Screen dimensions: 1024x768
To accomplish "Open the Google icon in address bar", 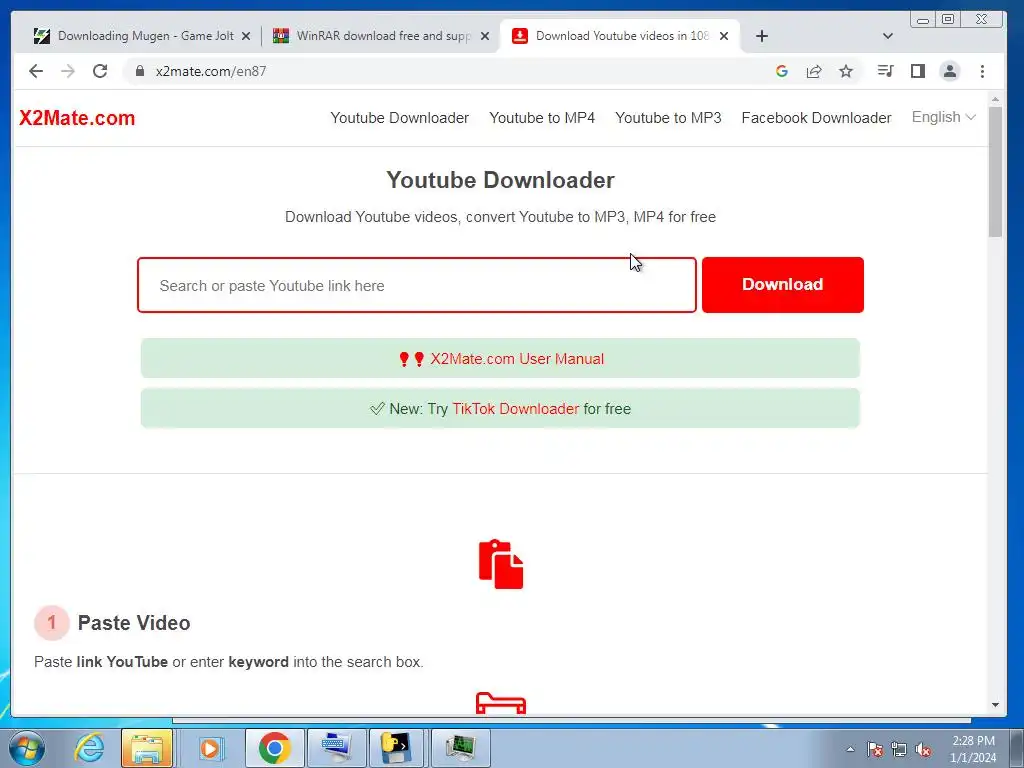I will click(782, 71).
